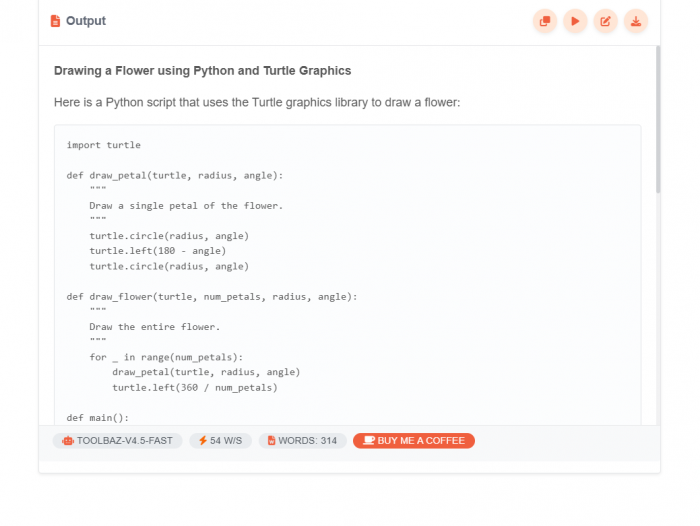Select the TOOLBAZ-V4.5-FAST model badge
Screen dimensions: 700x526
click(118, 441)
